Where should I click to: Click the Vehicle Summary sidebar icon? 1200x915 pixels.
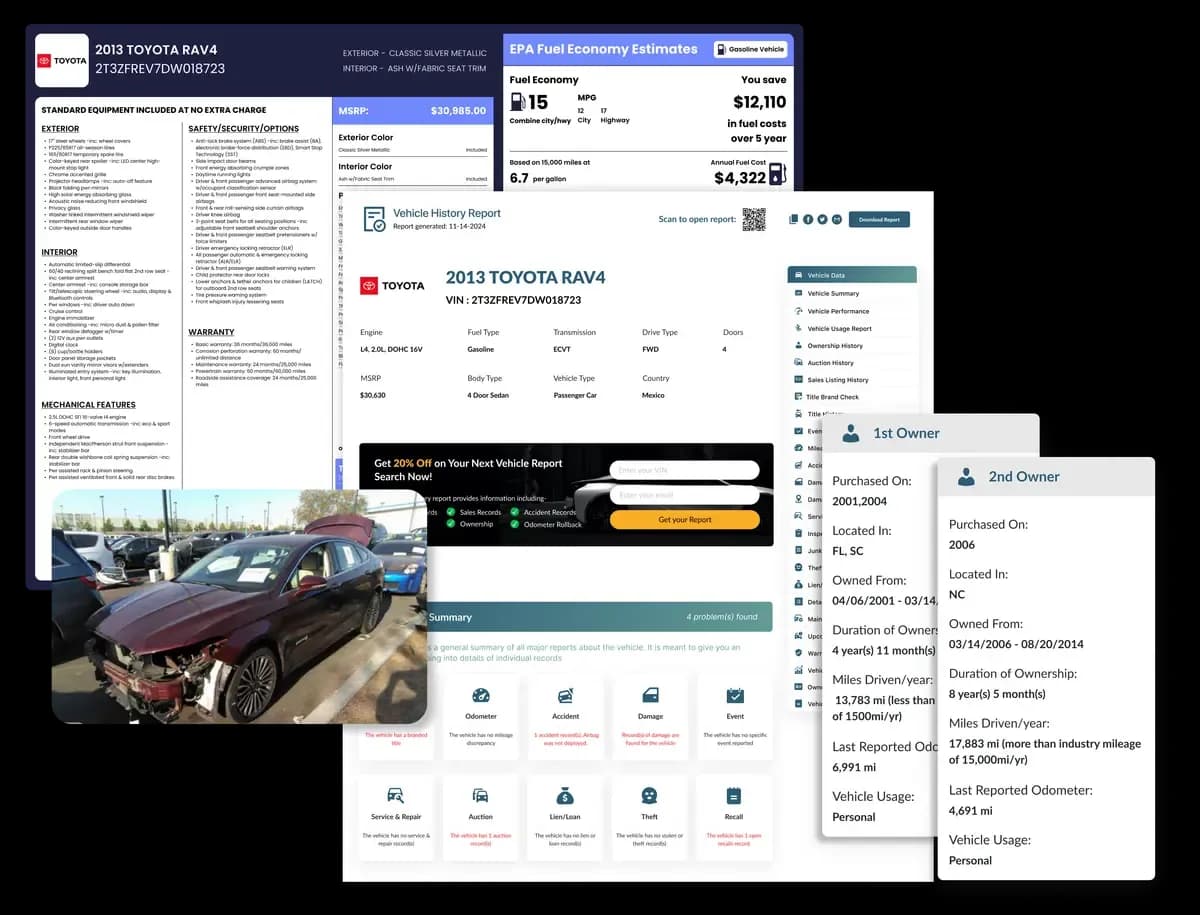click(797, 294)
